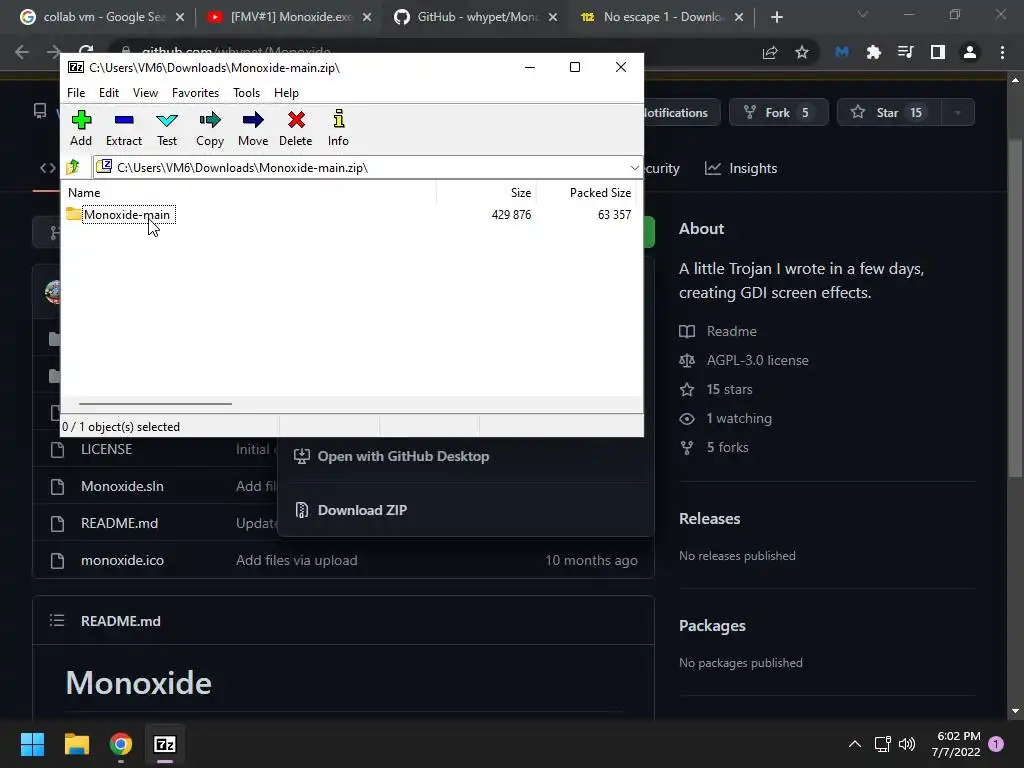The image size is (1024, 768).
Task: Star the Monoxide repository
Action: click(889, 112)
